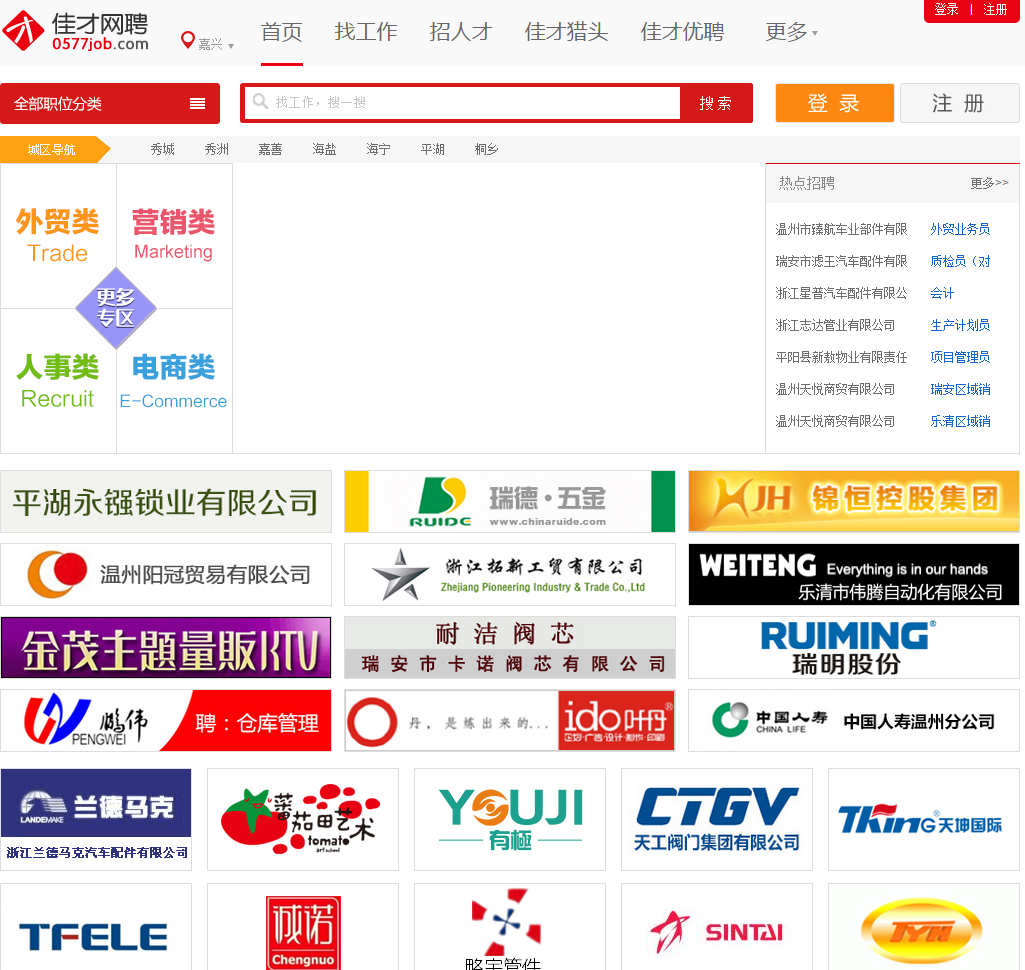This screenshot has height=970, width=1025.
Task: Open 浙江拓新工贸有限公司 banner
Action: (x=510, y=575)
